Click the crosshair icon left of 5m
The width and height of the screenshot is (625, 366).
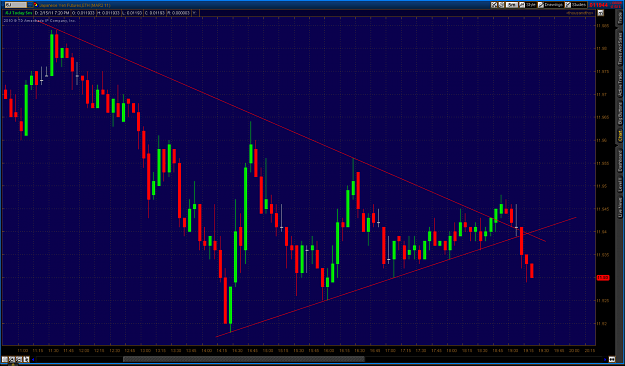pos(494,5)
